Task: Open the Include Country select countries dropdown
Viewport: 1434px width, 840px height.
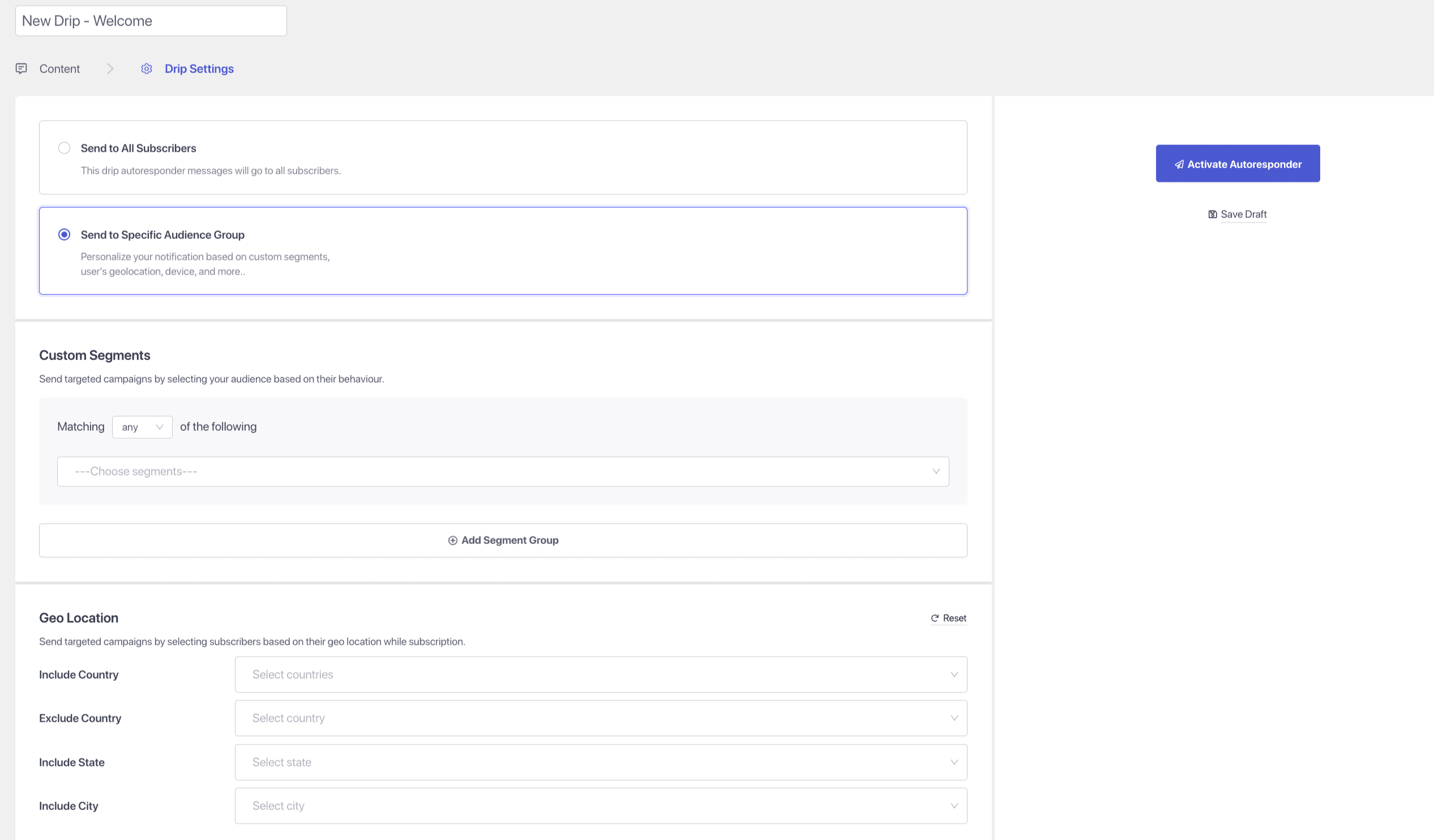Action: 600,674
